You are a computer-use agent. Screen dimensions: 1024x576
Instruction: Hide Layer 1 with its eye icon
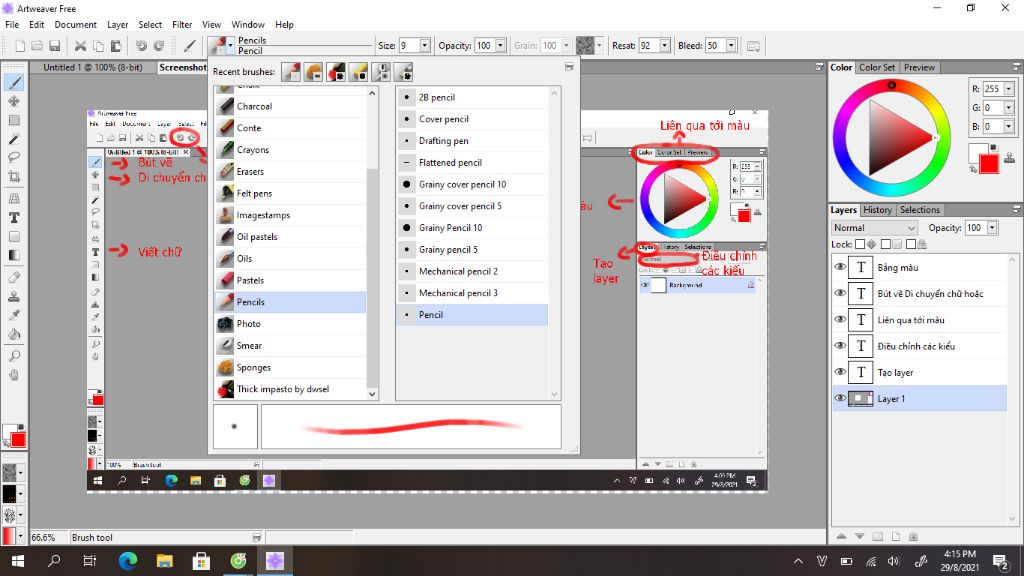(x=840, y=398)
